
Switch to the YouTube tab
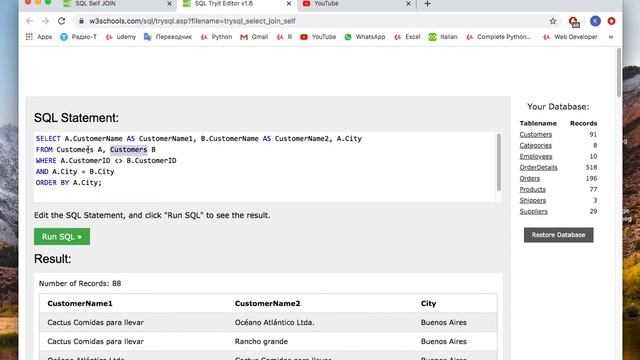point(356,4)
